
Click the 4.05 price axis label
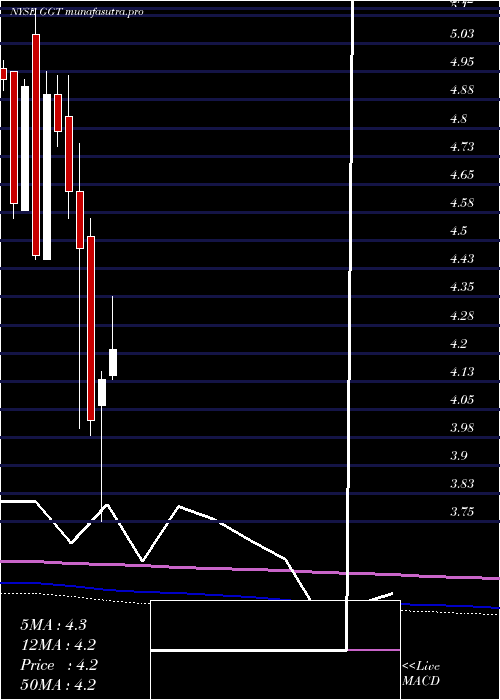tap(462, 400)
